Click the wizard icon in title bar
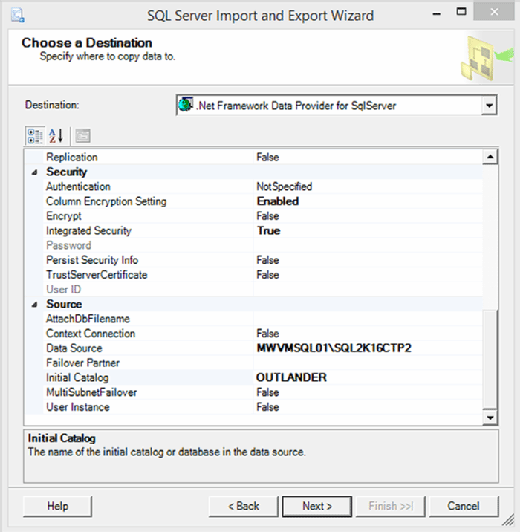 pos(18,16)
